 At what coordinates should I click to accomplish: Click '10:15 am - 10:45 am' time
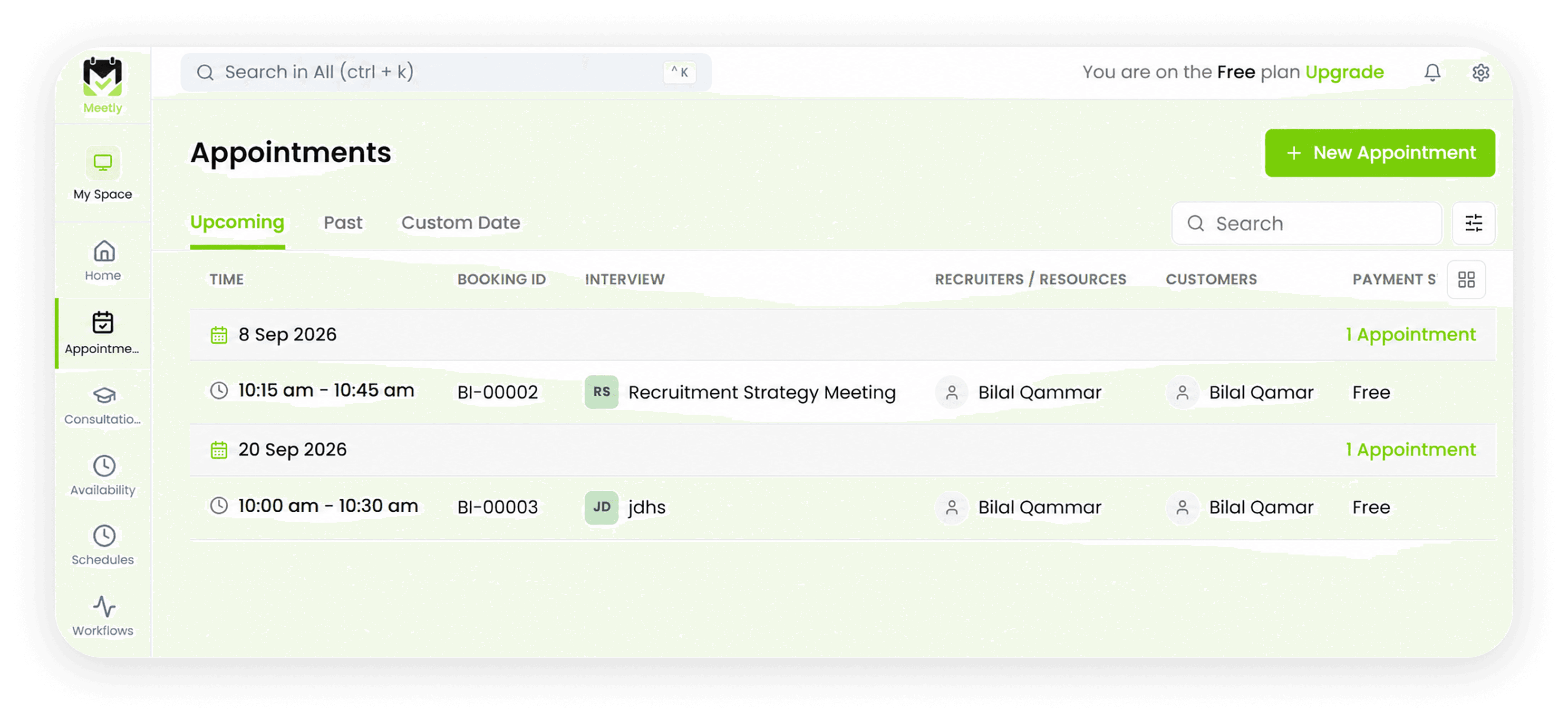point(326,391)
